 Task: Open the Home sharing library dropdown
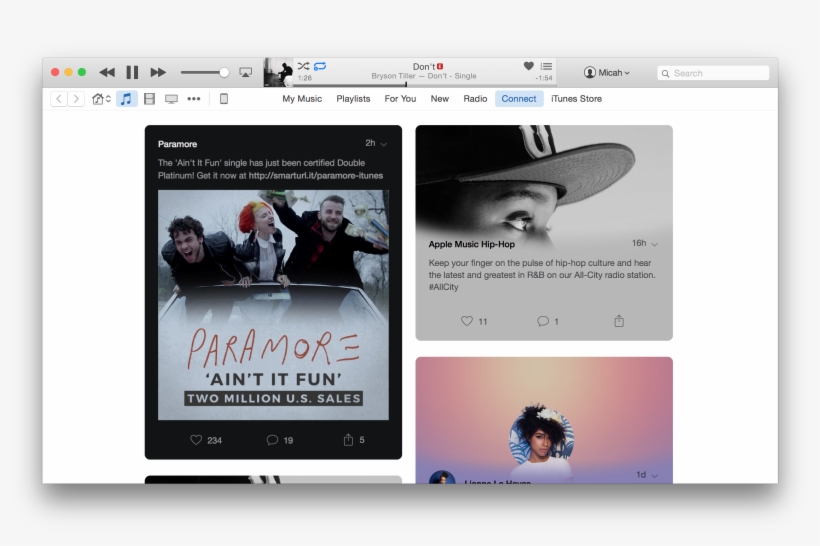coord(101,99)
